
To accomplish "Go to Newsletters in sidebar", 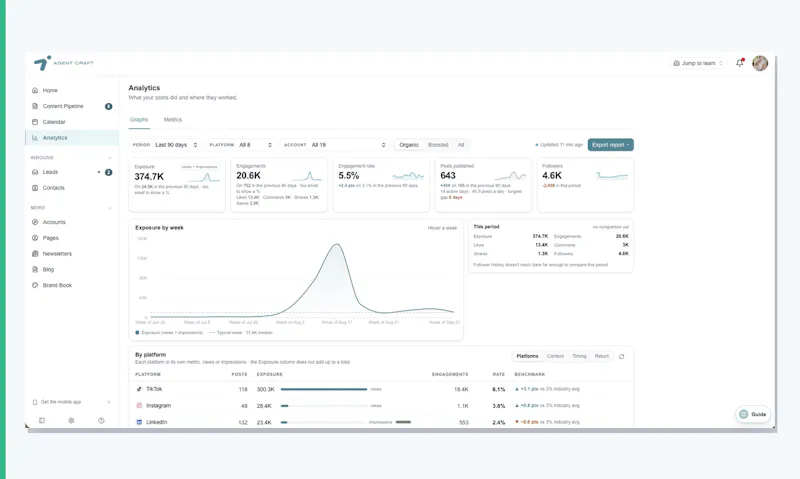I will 72,254.
